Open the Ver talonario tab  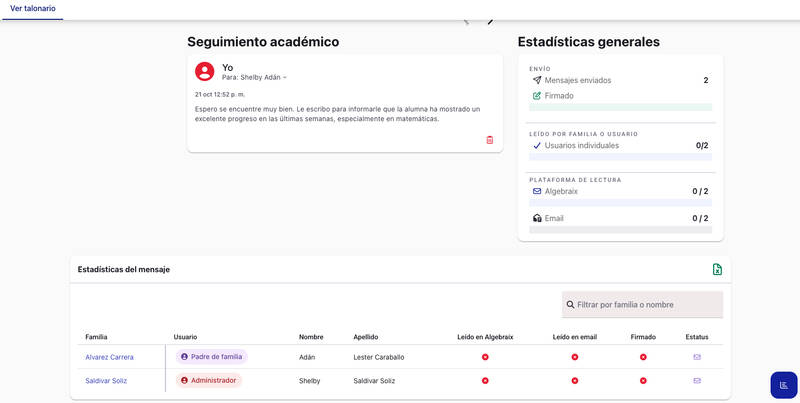pyautogui.click(x=33, y=9)
